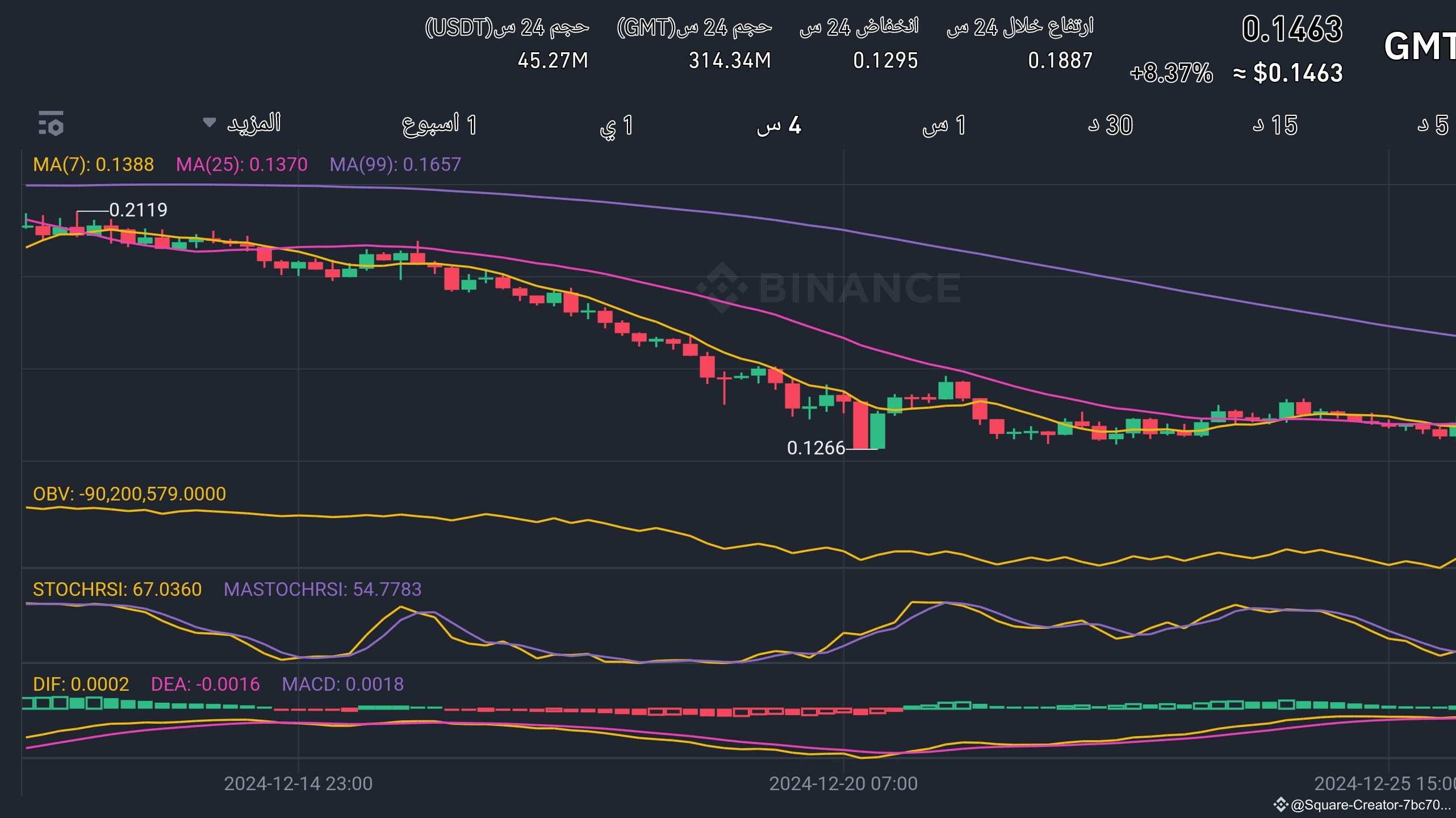Toggle the MA(7): 0.1388 indicator label
The height and width of the screenshot is (818, 1456).
[93, 165]
